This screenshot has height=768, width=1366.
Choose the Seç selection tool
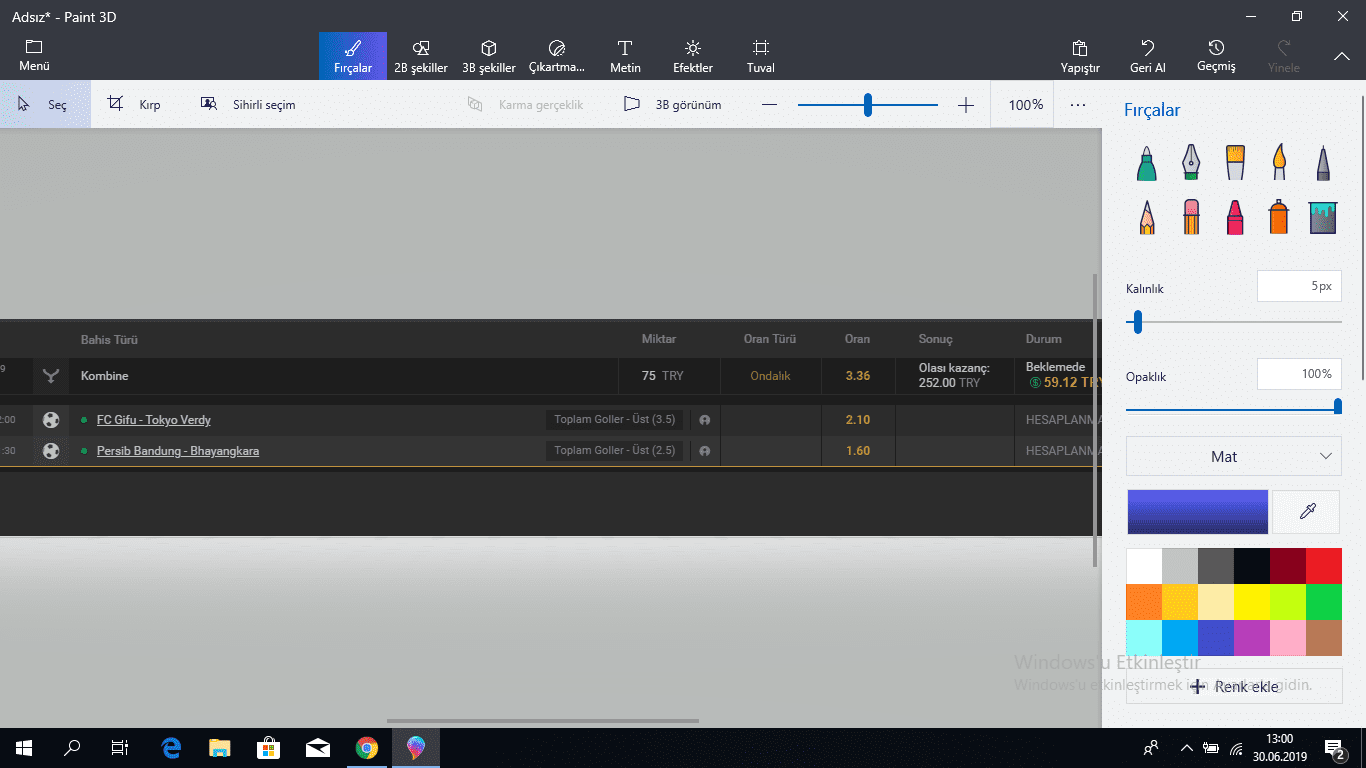[x=44, y=104]
